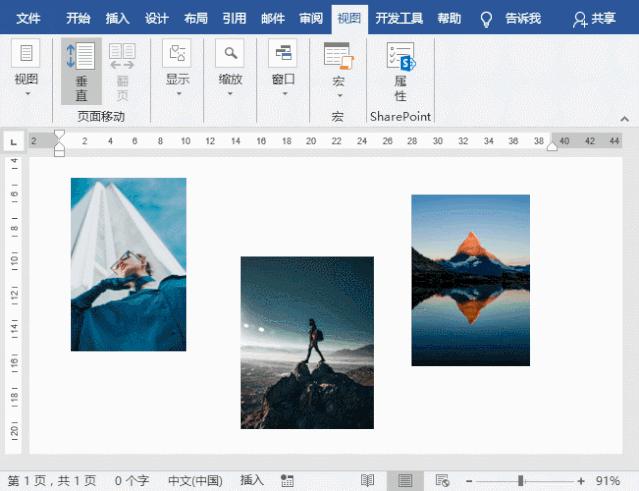Toggle the 插入 insert mode indicator
The width and height of the screenshot is (639, 491).
tap(251, 480)
